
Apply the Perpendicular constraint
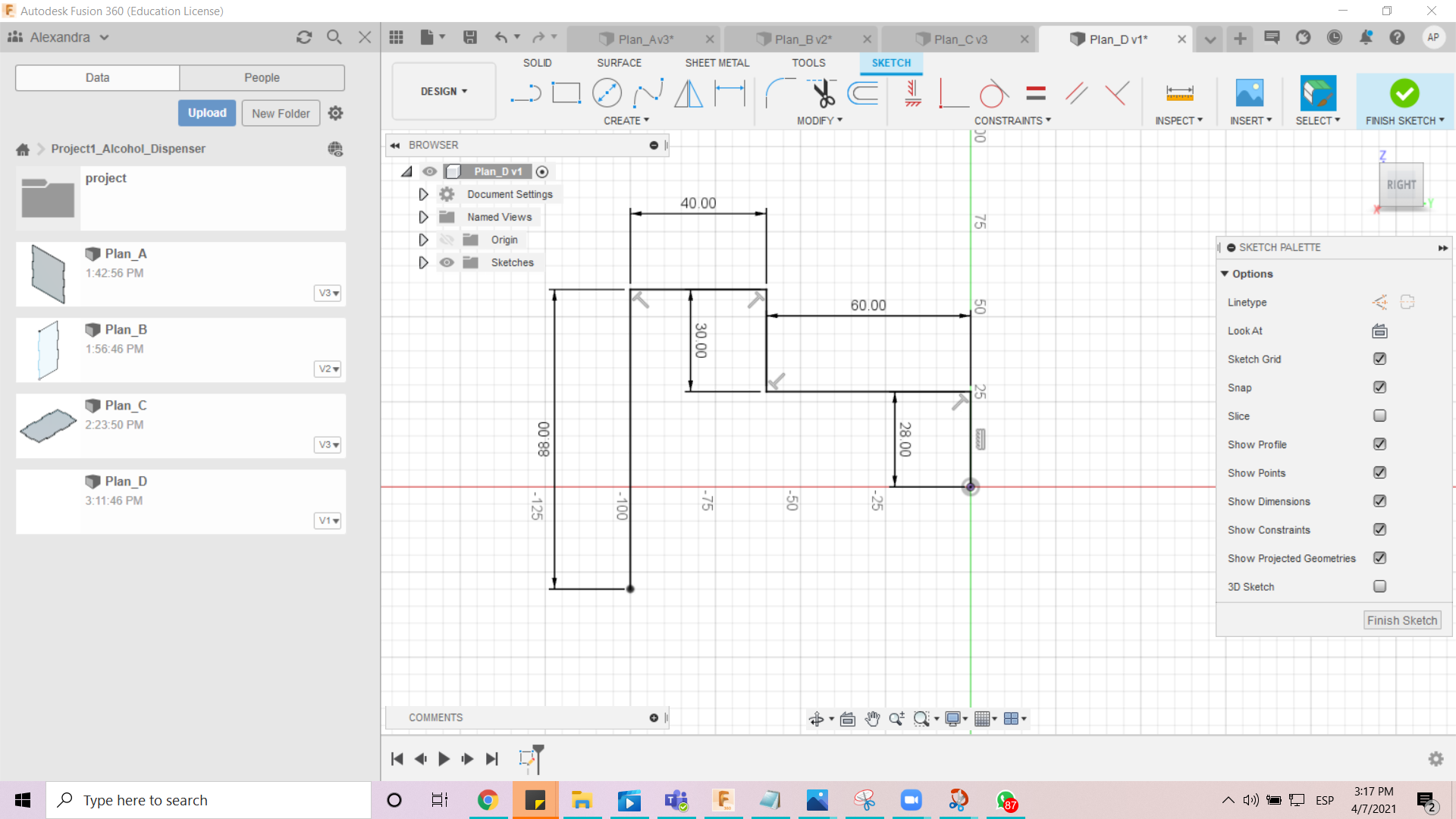953,93
